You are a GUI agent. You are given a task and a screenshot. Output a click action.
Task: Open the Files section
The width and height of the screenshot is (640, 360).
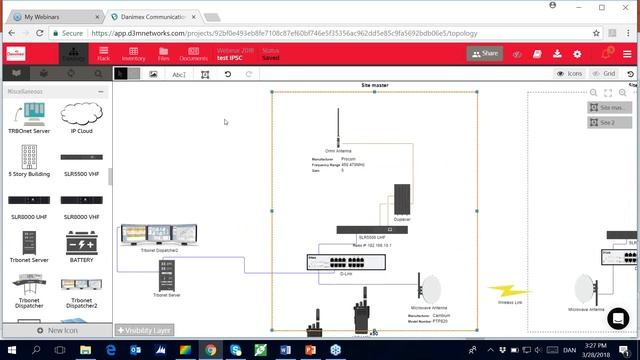click(163, 54)
